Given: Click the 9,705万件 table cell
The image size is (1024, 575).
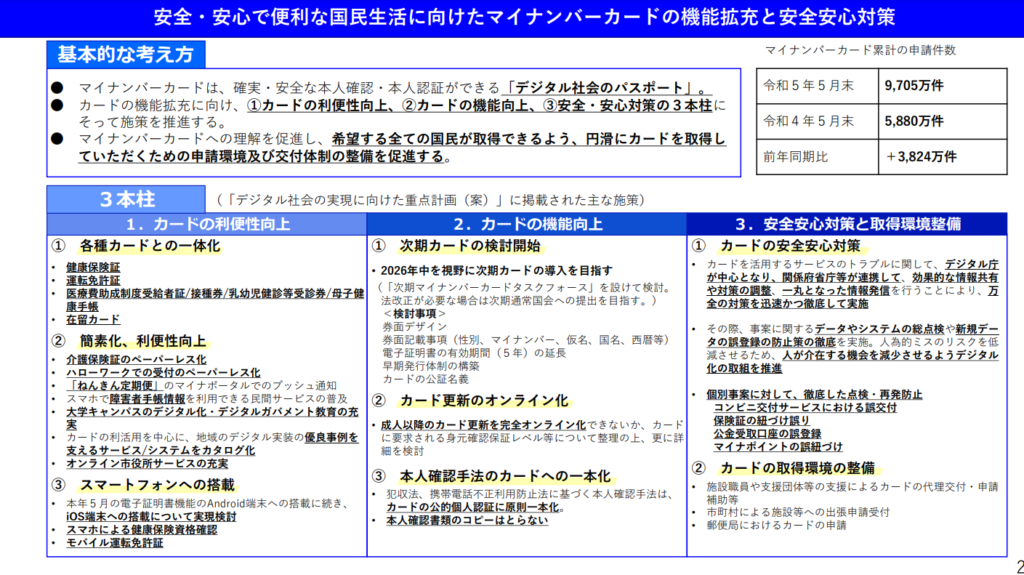Looking at the screenshot, I should click(942, 86).
